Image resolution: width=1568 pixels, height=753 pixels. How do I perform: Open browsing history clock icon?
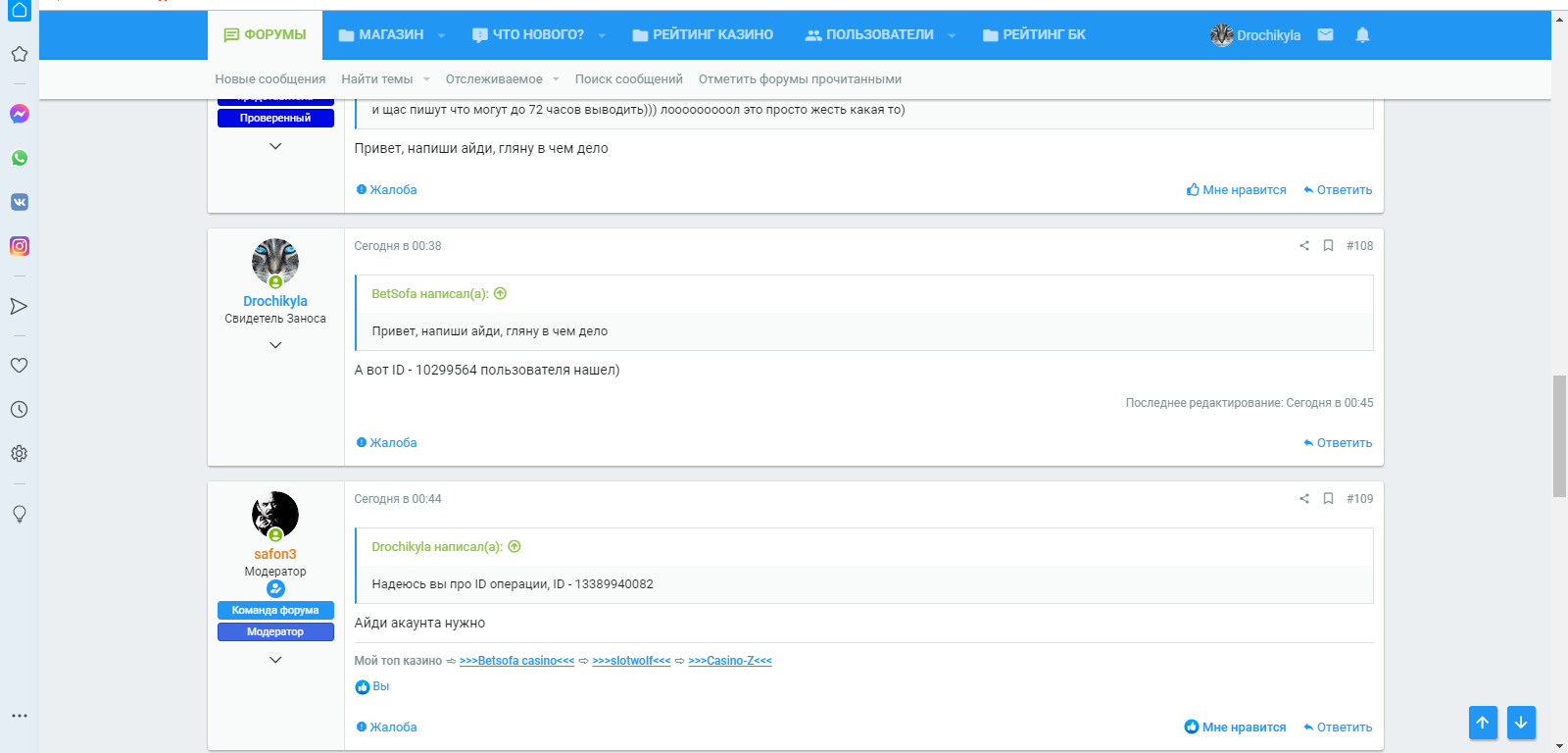click(x=20, y=410)
